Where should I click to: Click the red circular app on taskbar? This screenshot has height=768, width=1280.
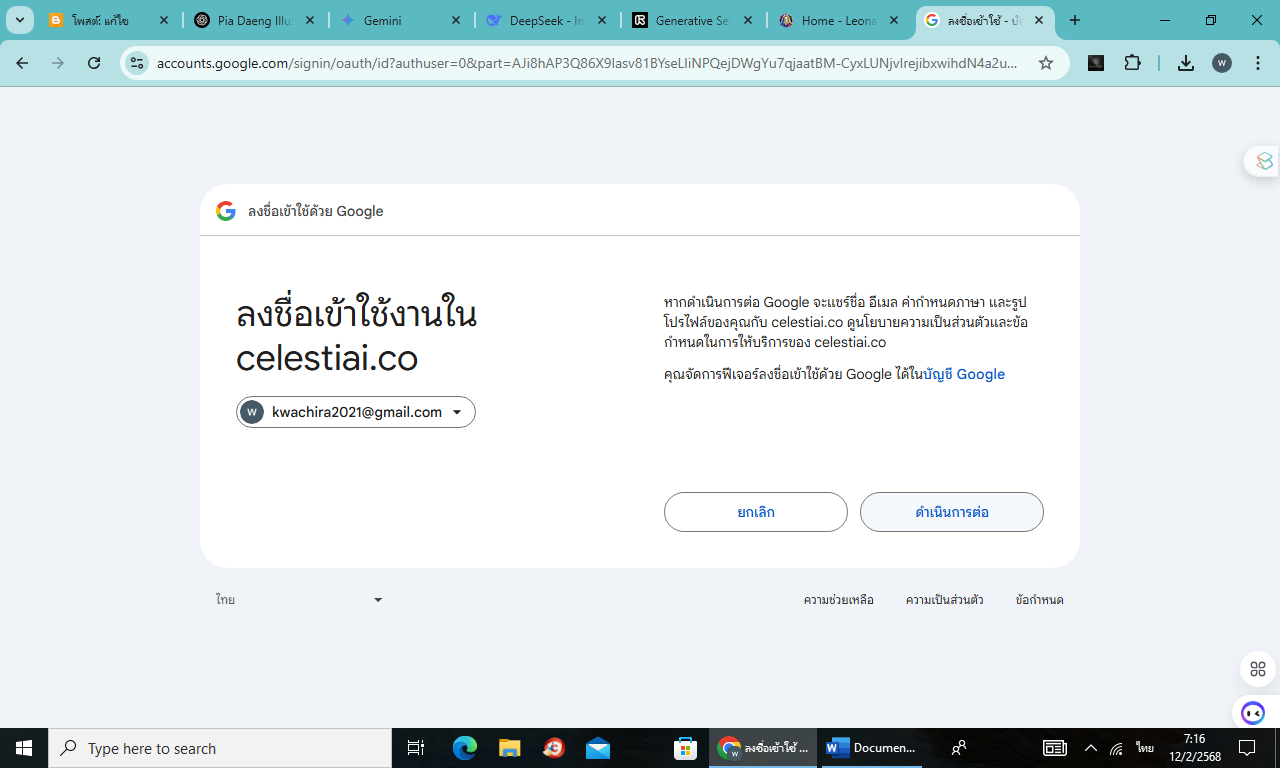tap(554, 748)
